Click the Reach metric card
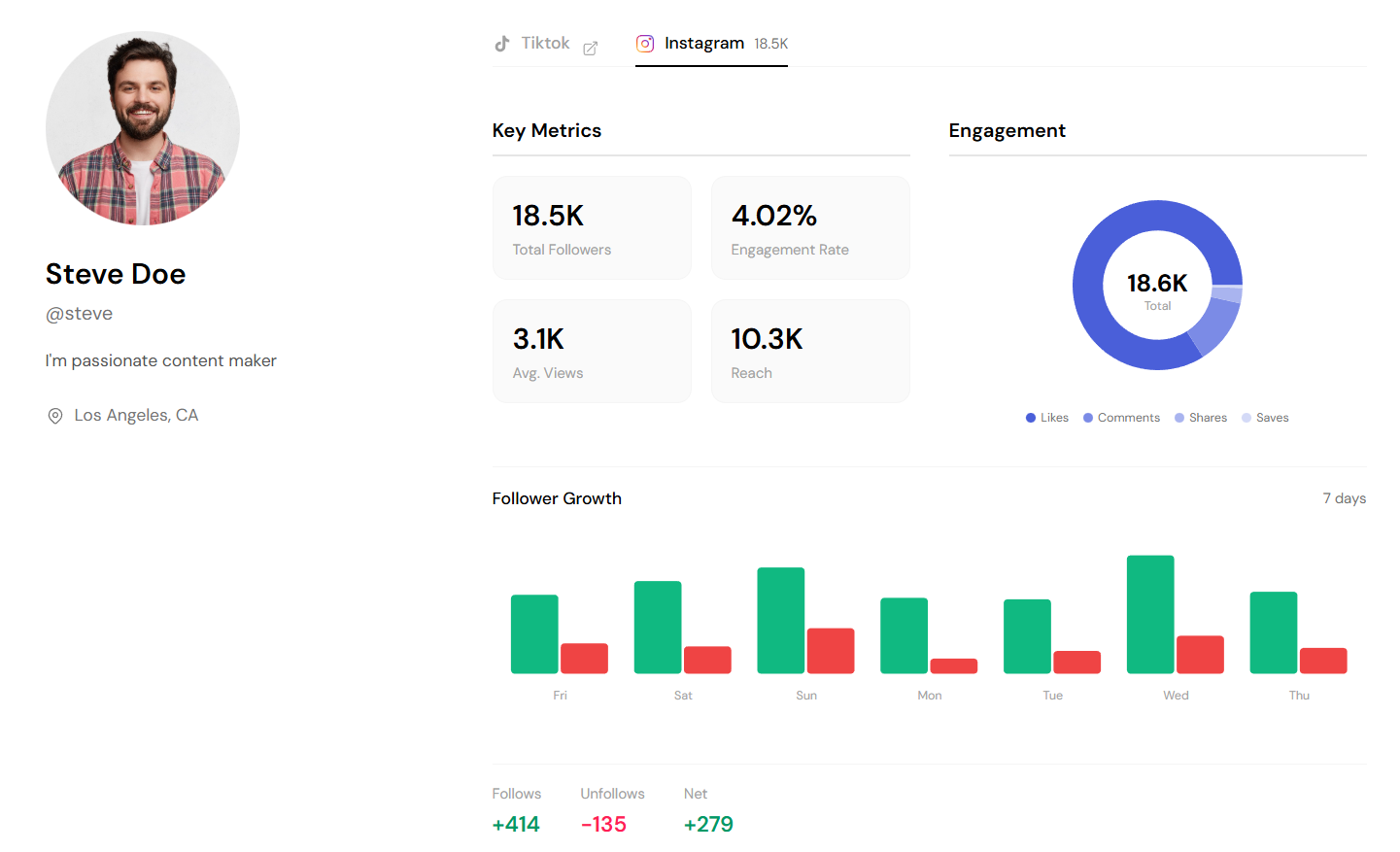Viewport: 1400px width, 852px height. [810, 351]
